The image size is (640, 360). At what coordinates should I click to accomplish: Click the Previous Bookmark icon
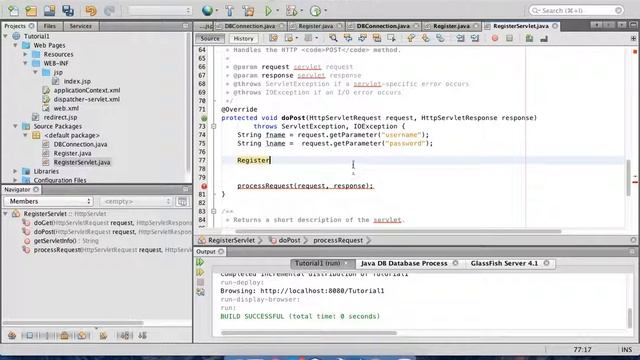pyautogui.click(x=411, y=38)
